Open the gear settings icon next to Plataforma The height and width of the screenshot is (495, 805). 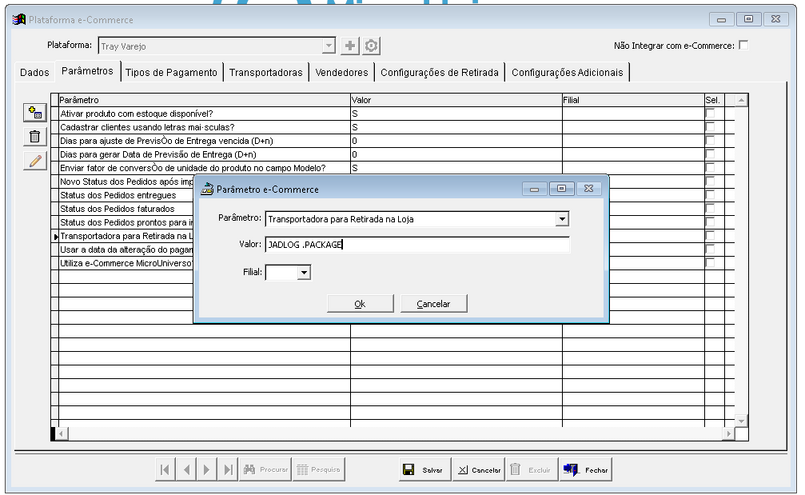tap(371, 46)
